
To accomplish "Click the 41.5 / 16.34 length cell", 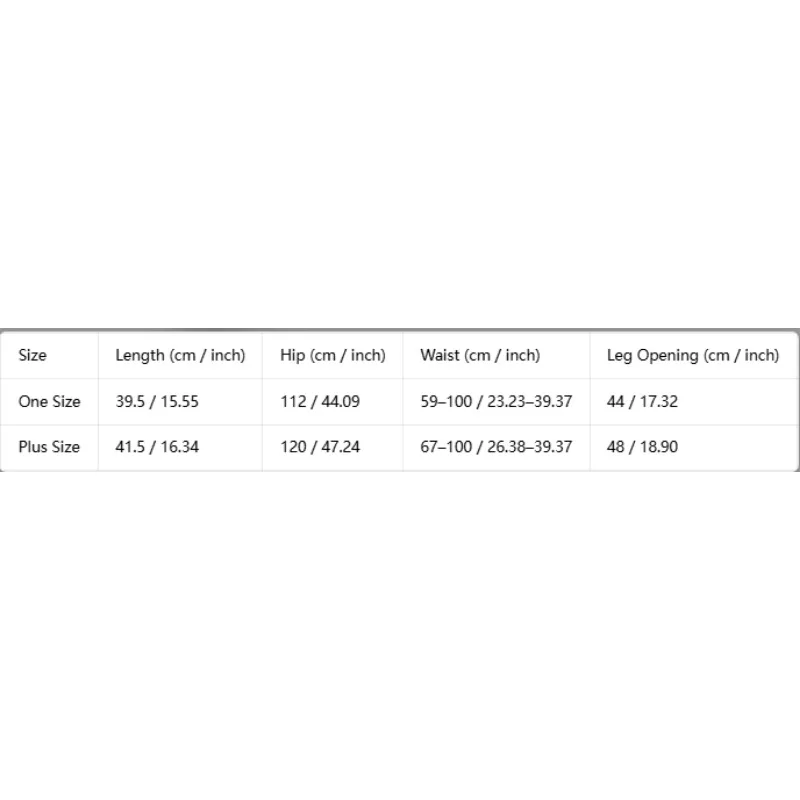I will 157,447.
